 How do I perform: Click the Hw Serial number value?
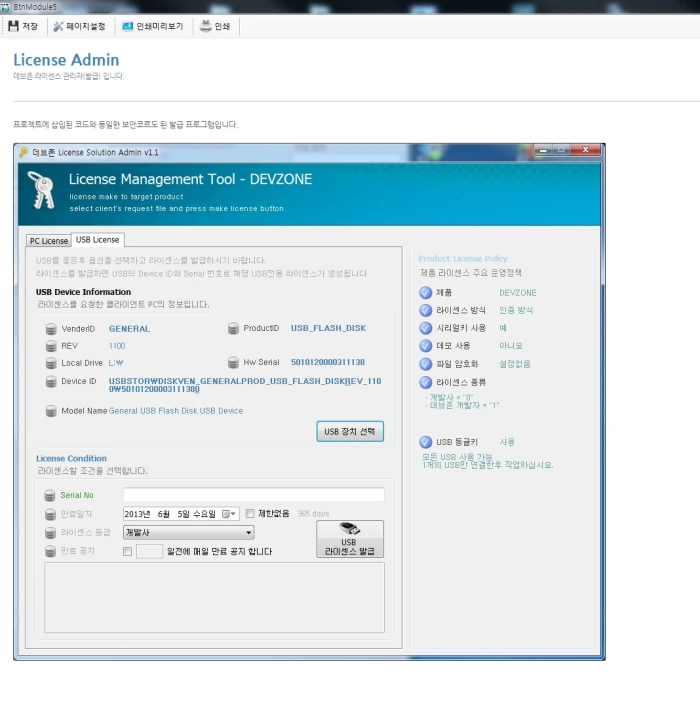[x=328, y=362]
